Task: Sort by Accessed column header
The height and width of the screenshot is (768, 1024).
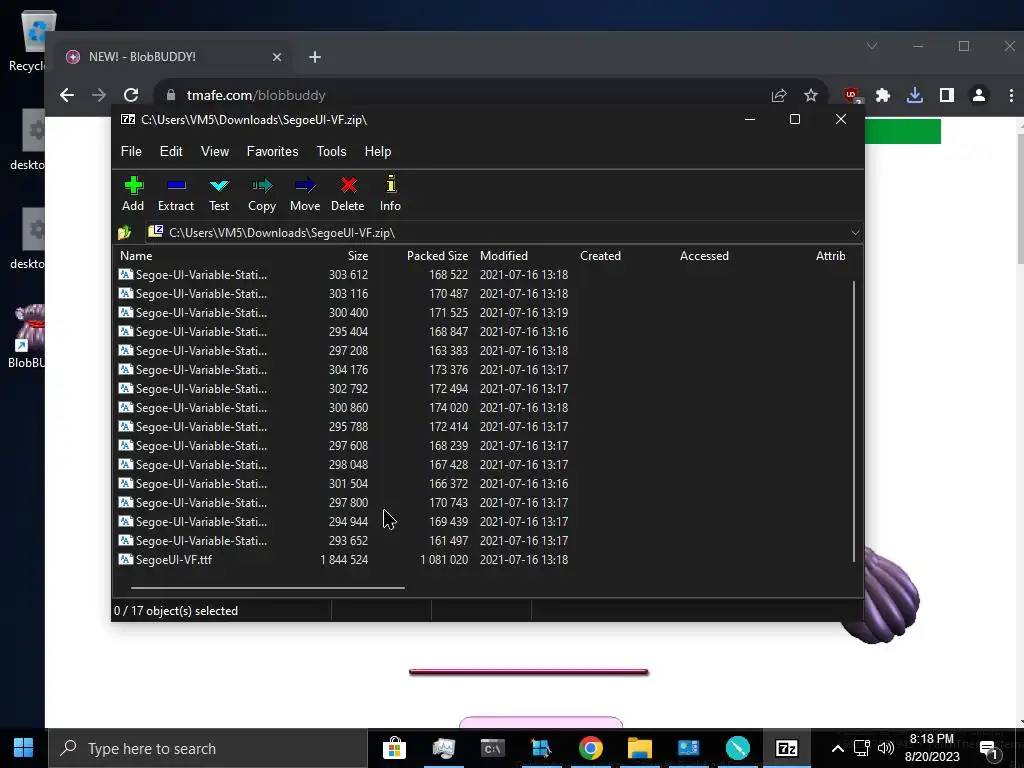Action: tap(704, 256)
